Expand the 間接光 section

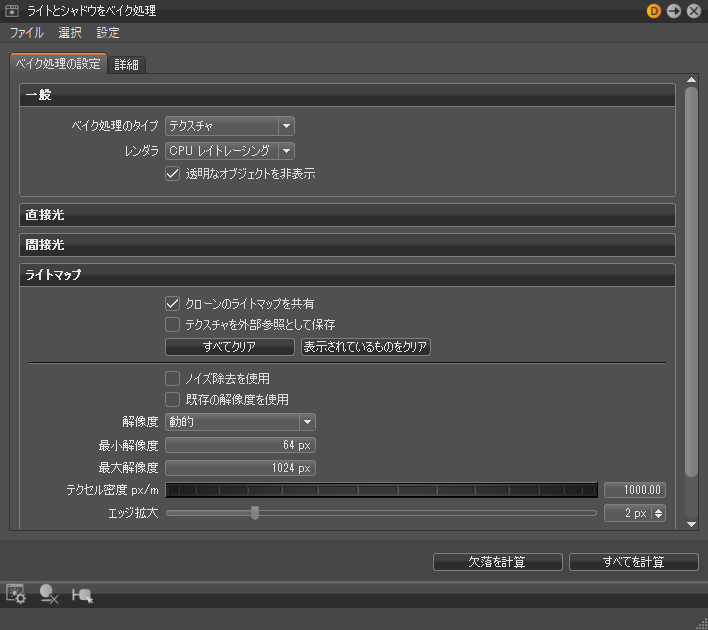(x=347, y=245)
